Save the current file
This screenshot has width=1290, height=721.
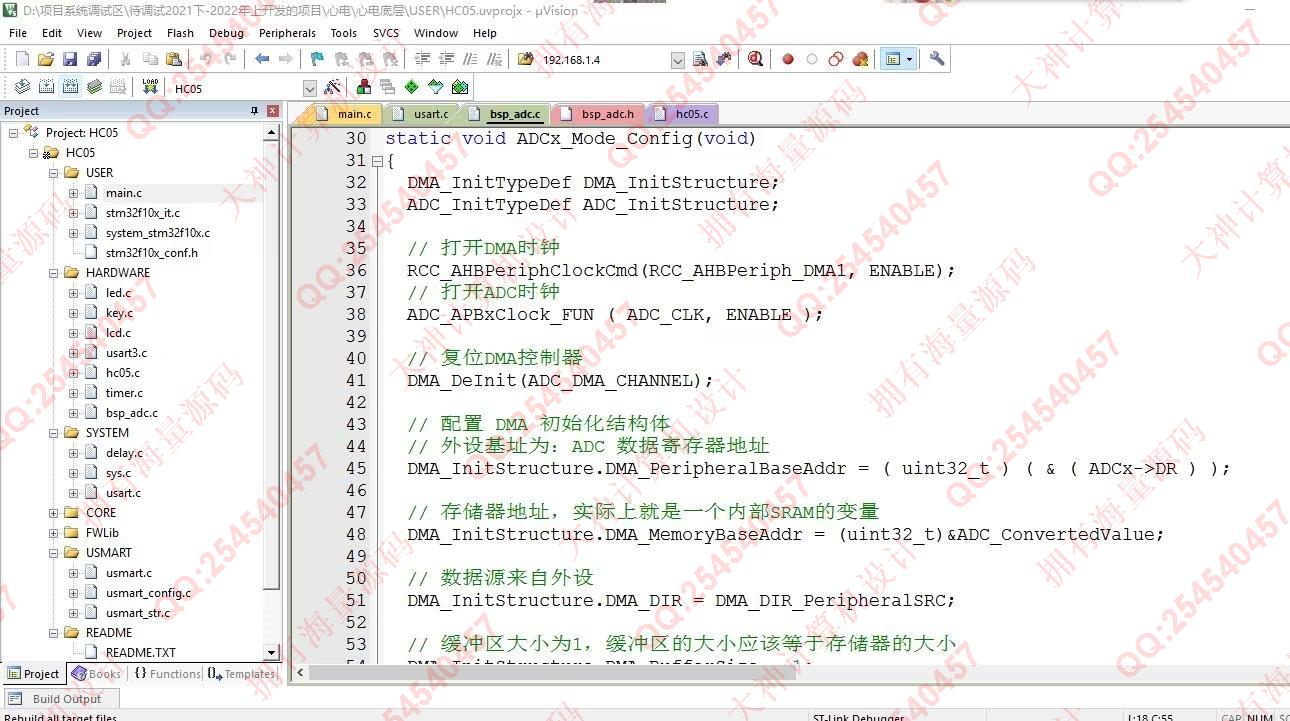pyautogui.click(x=70, y=59)
